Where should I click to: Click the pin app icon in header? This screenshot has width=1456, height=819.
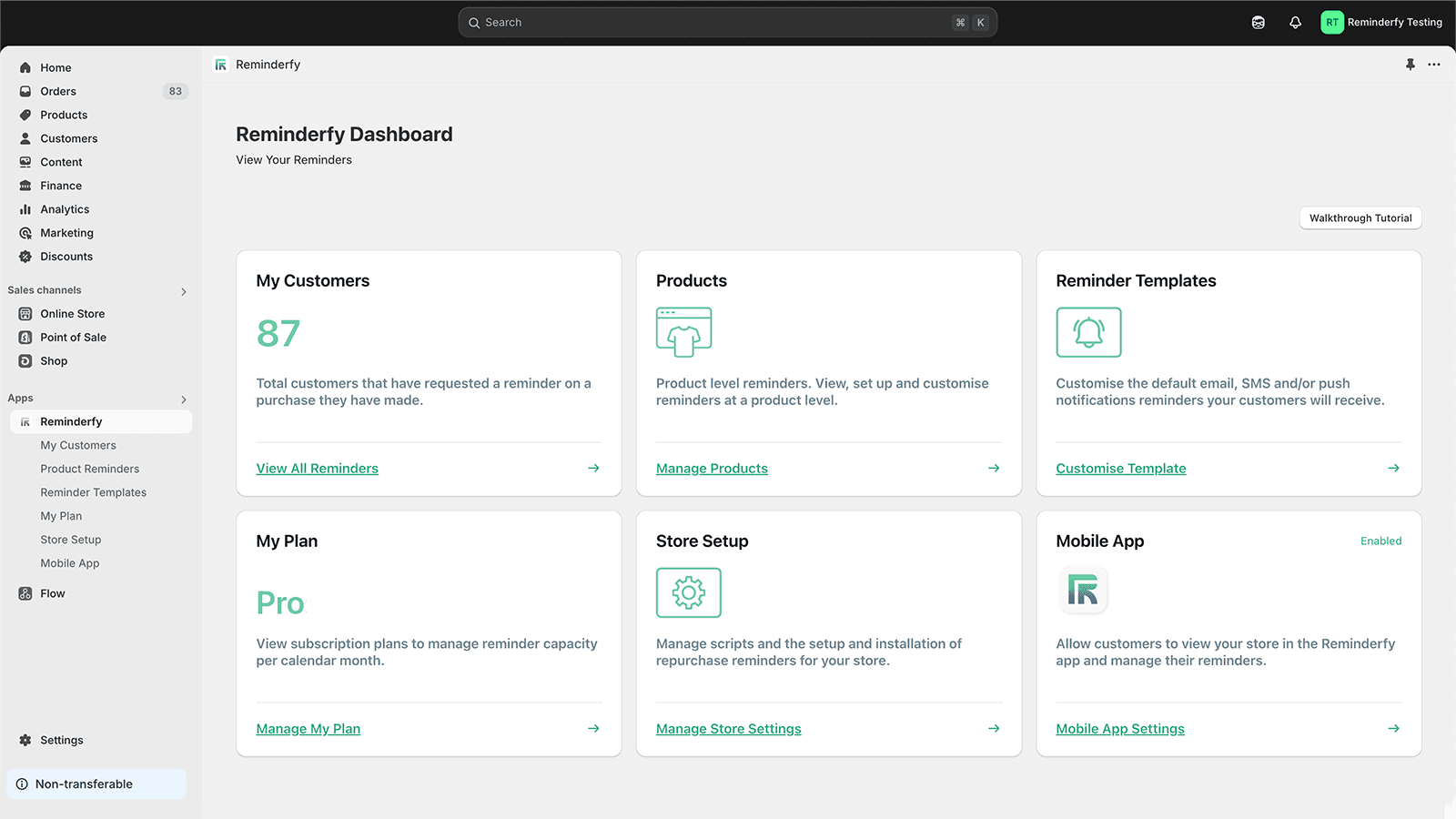[1410, 65]
